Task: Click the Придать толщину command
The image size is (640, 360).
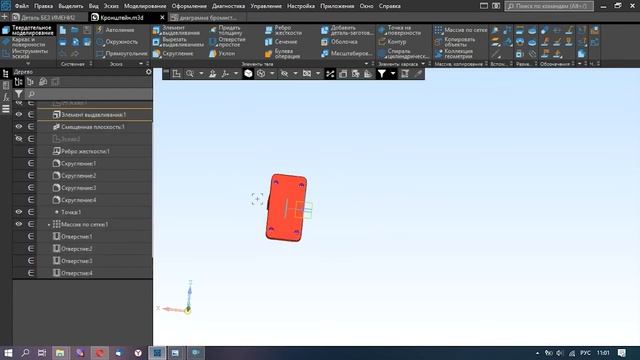Action: [226, 30]
